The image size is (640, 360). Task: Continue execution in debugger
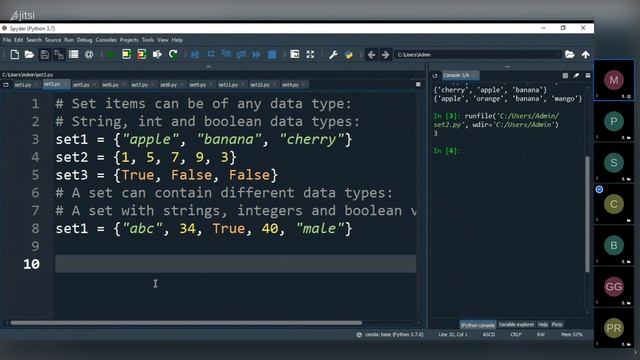(256, 54)
